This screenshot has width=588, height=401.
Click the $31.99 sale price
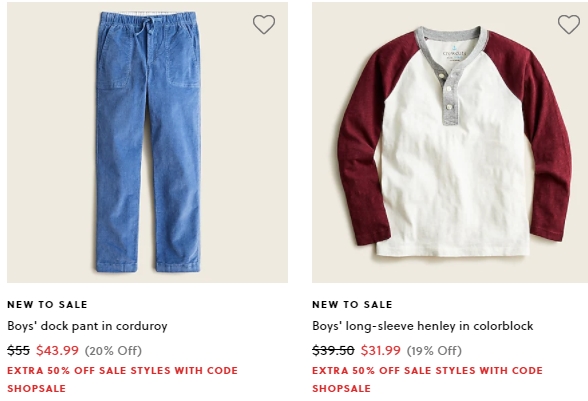tap(381, 350)
